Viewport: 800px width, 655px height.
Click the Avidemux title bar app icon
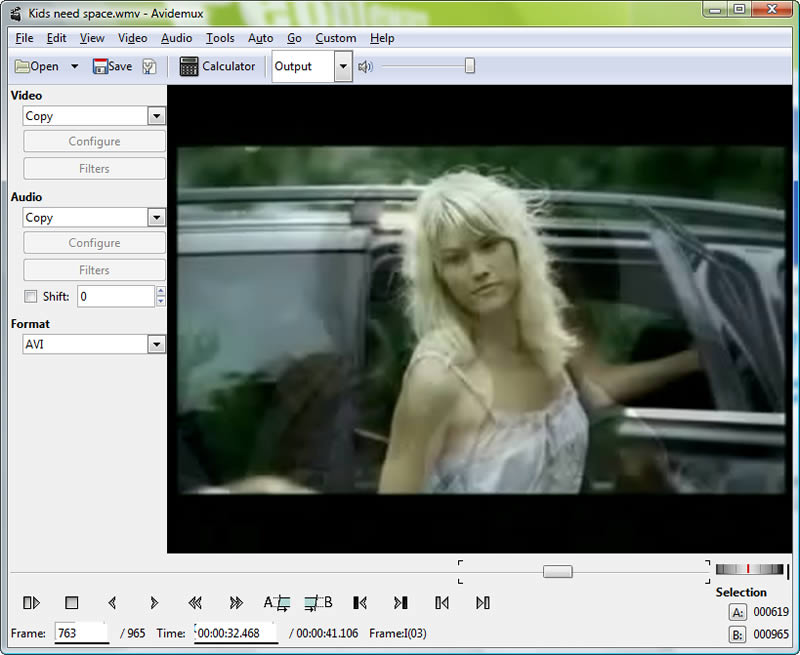point(16,13)
